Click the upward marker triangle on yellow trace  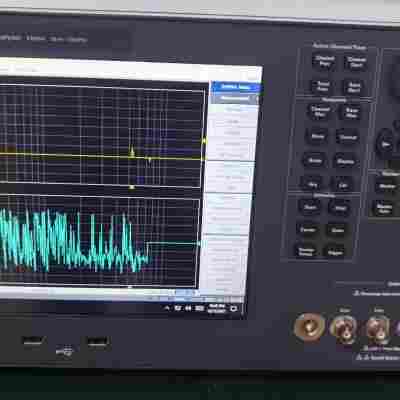132,153
